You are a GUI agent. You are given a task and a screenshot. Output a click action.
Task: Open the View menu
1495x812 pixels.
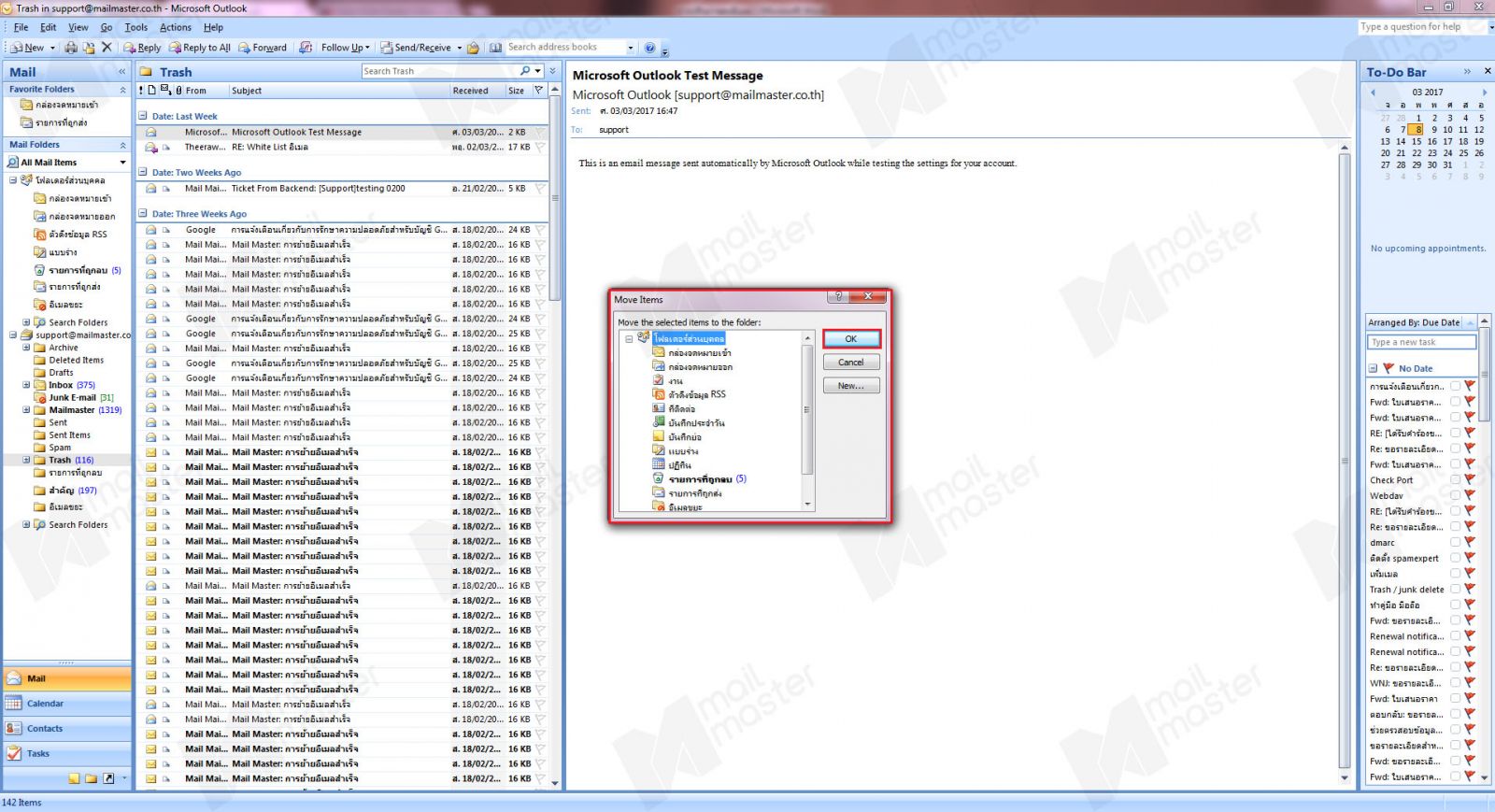click(x=78, y=27)
